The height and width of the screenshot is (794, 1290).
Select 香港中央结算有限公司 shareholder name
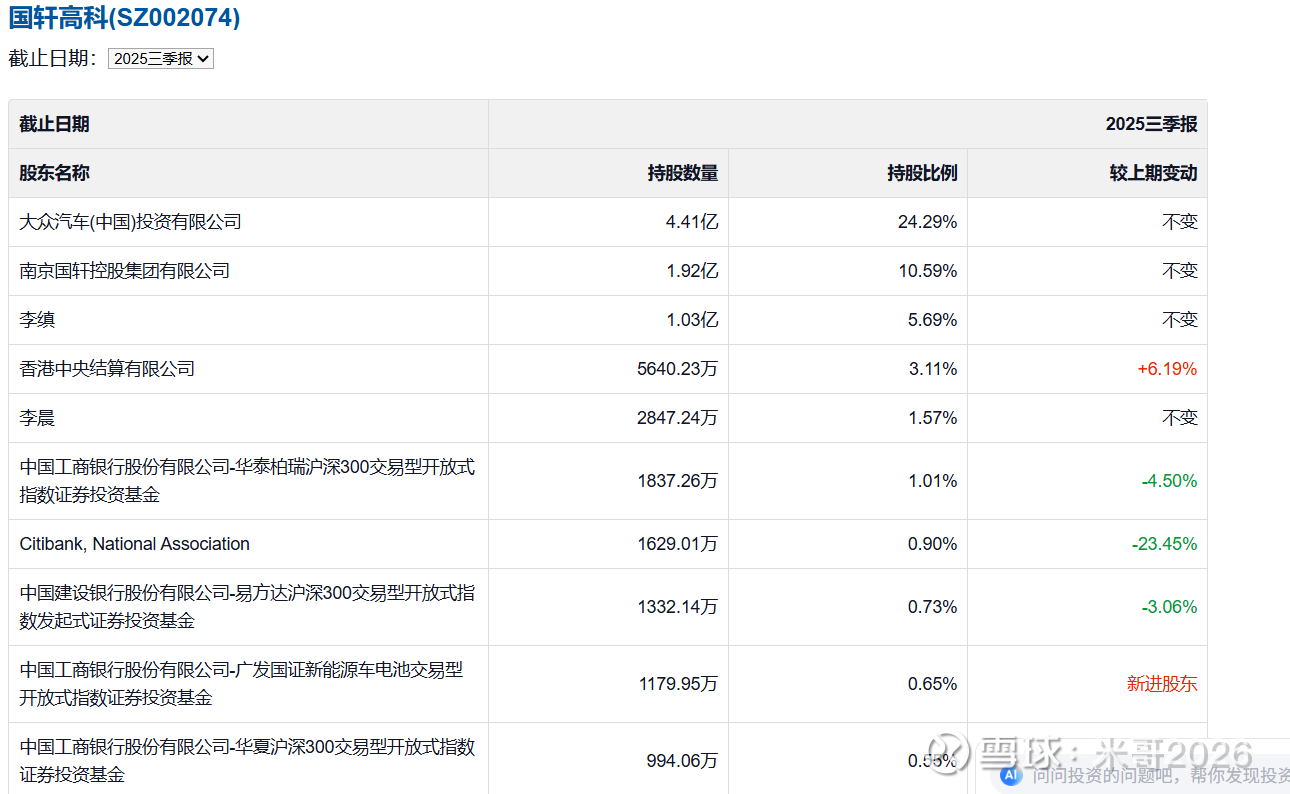(x=107, y=369)
